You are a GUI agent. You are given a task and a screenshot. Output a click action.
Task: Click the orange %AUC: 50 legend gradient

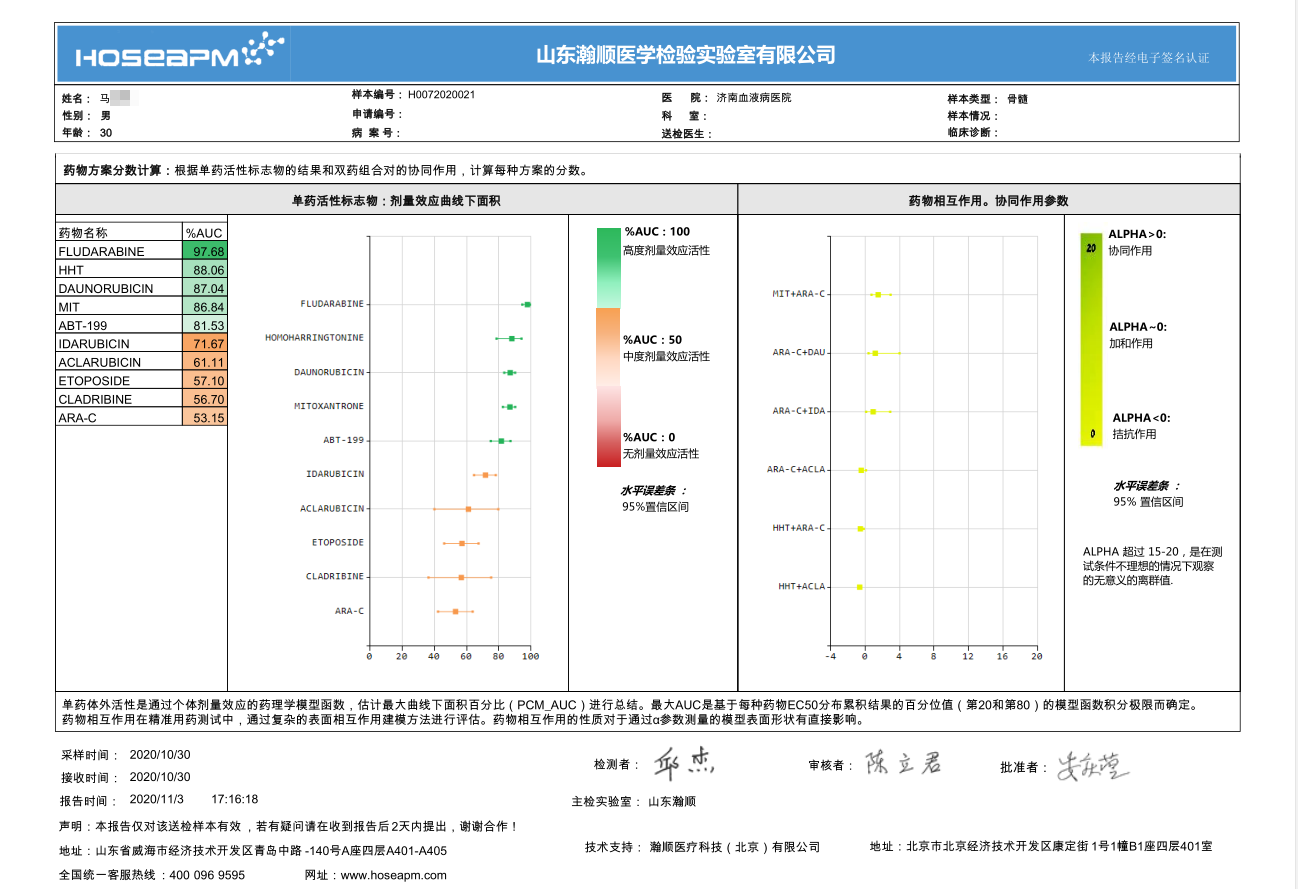click(x=608, y=346)
